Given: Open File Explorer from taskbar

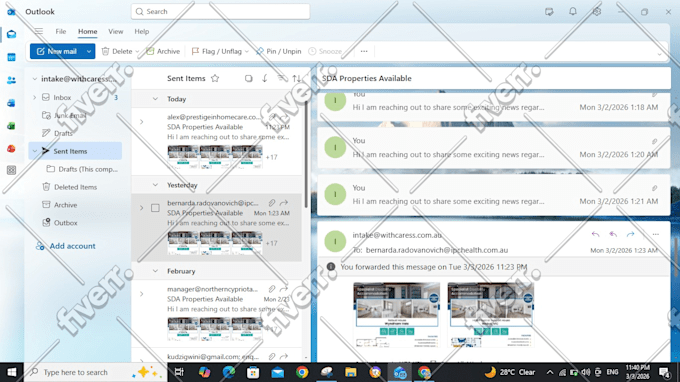Looking at the screenshot, I should click(x=350, y=372).
